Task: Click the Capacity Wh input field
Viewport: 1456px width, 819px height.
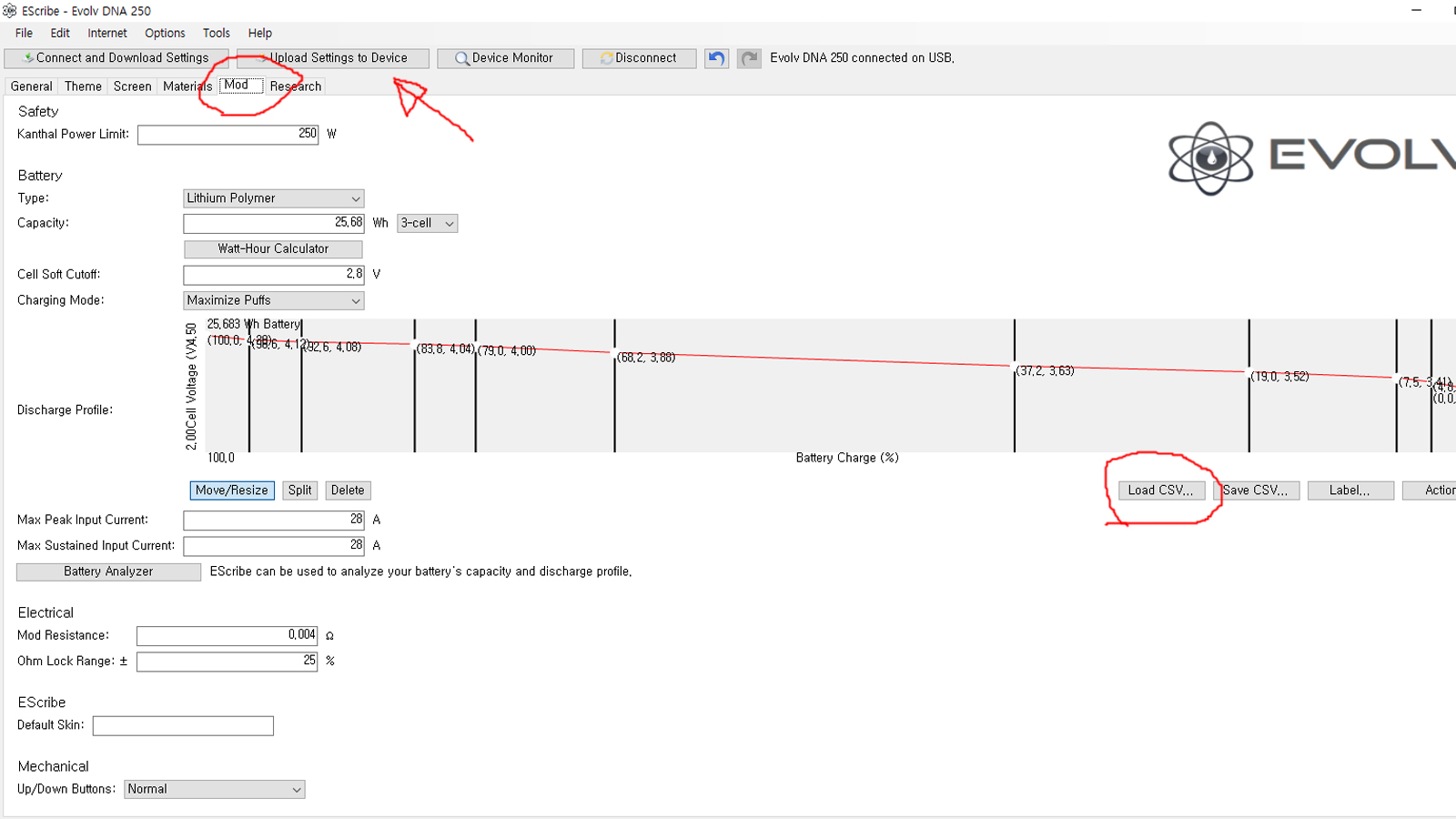Action: pos(274,223)
